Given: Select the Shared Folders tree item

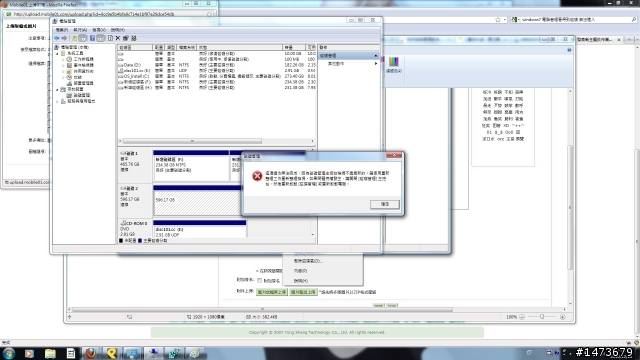Looking at the screenshot, I should [x=80, y=71].
